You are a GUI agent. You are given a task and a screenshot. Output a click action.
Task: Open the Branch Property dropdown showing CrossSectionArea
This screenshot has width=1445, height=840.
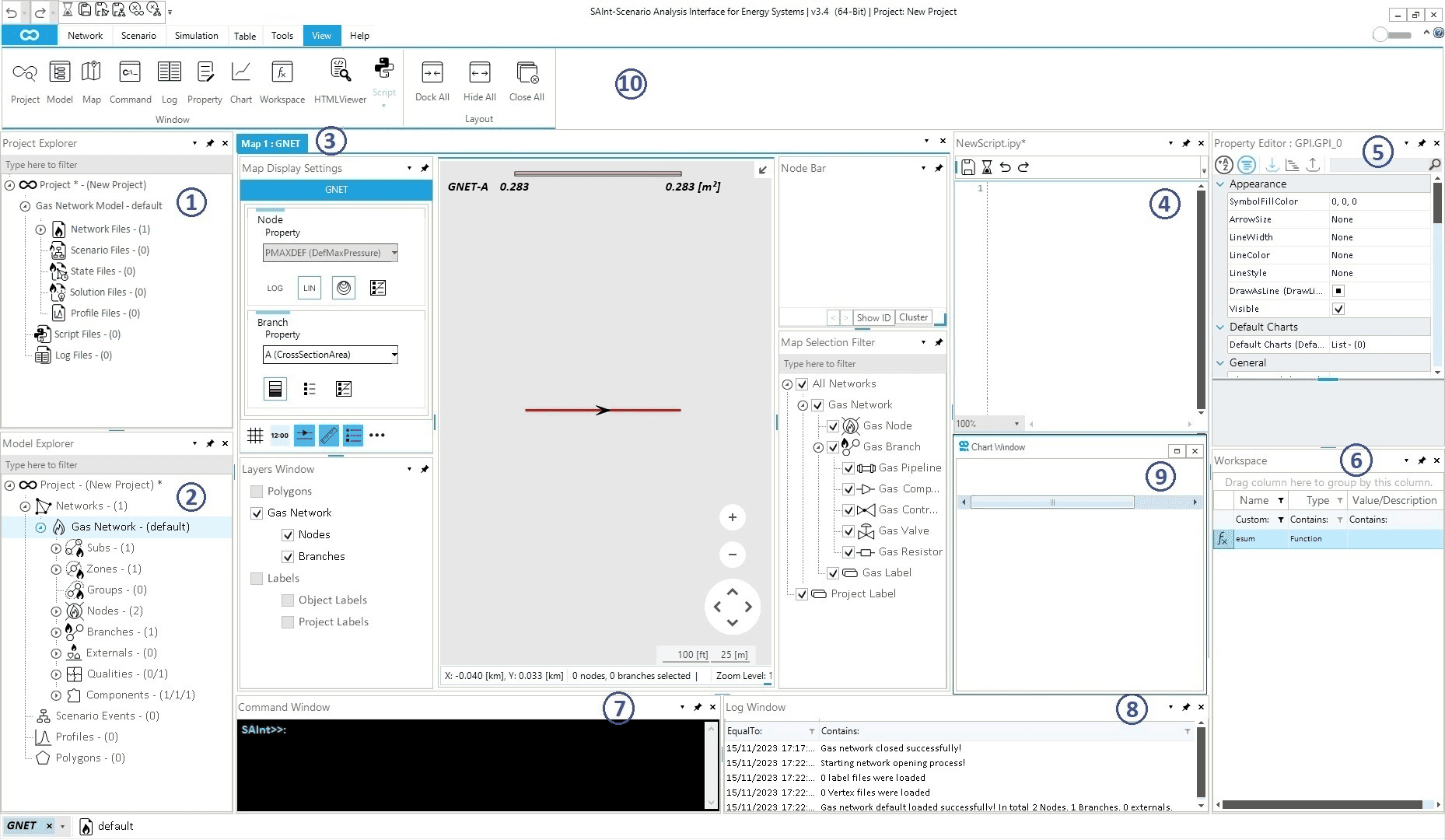tap(394, 355)
